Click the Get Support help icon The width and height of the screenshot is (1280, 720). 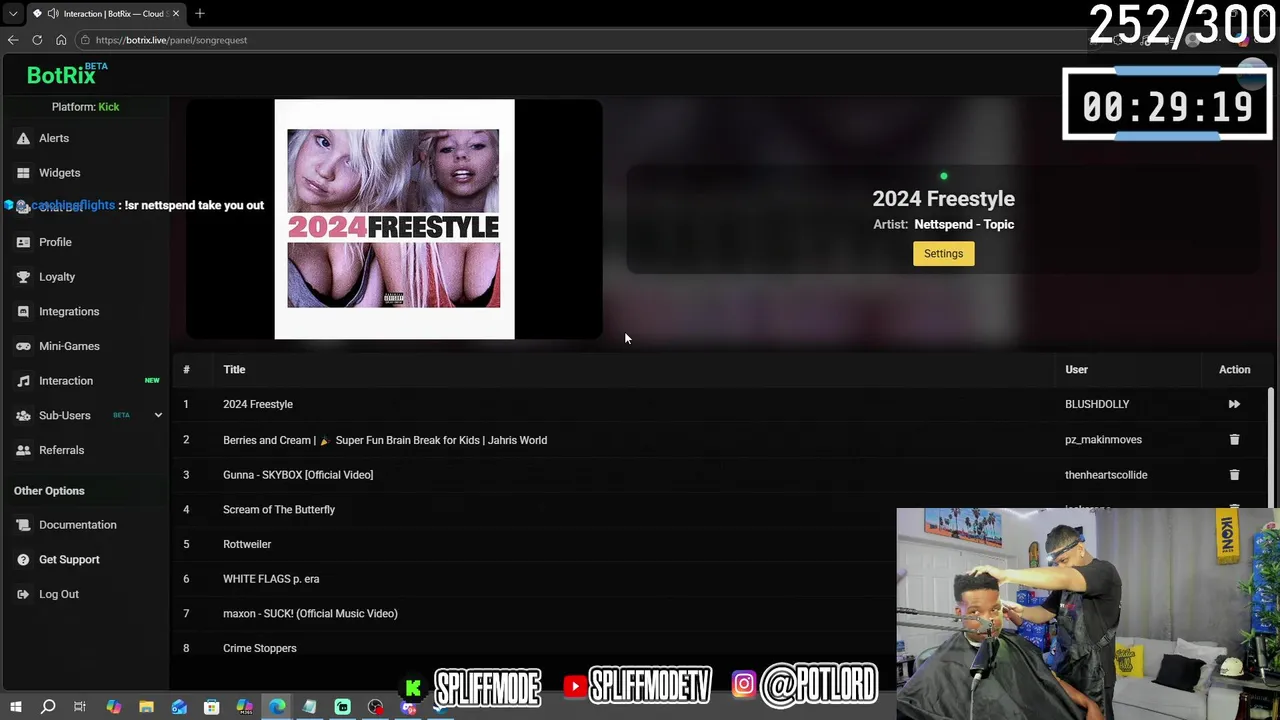pos(23,560)
